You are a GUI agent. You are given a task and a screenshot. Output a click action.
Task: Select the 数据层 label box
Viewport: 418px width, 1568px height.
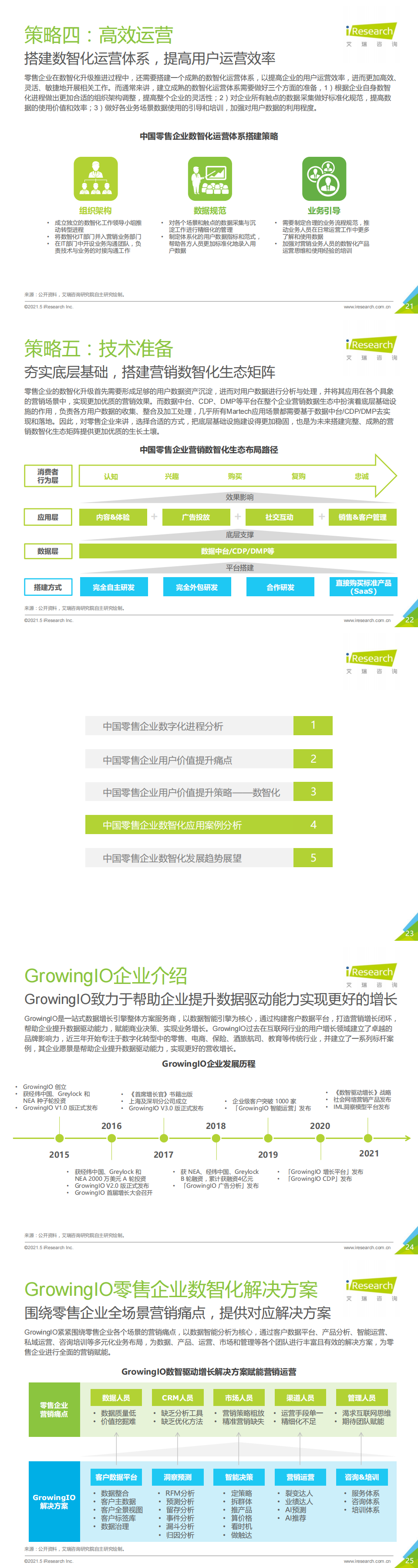click(48, 551)
